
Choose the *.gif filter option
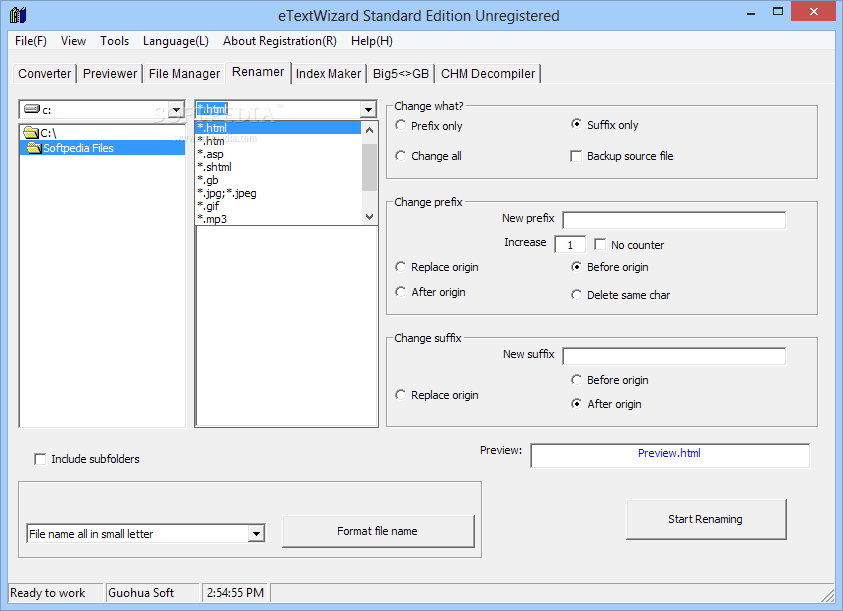278,205
